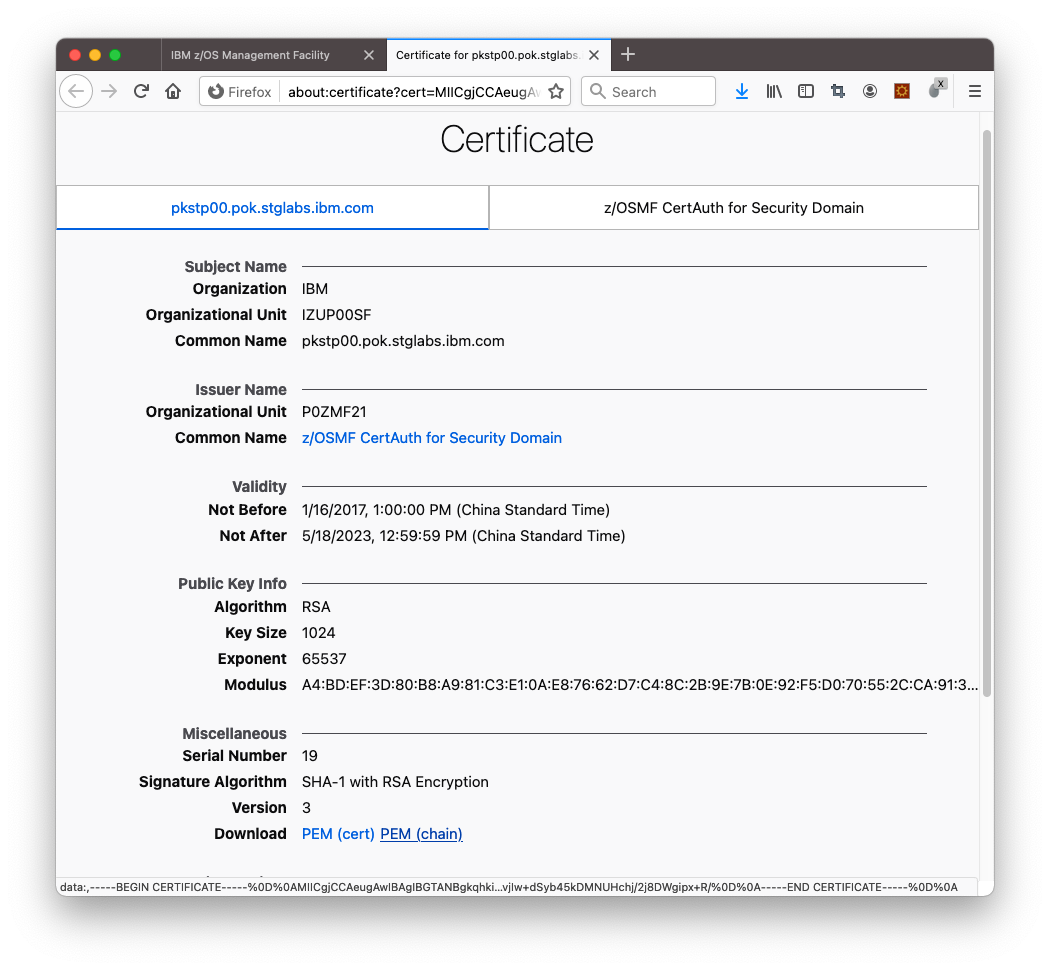Expand the truncated Modulus value
The height and width of the screenshot is (970, 1050).
coord(640,685)
